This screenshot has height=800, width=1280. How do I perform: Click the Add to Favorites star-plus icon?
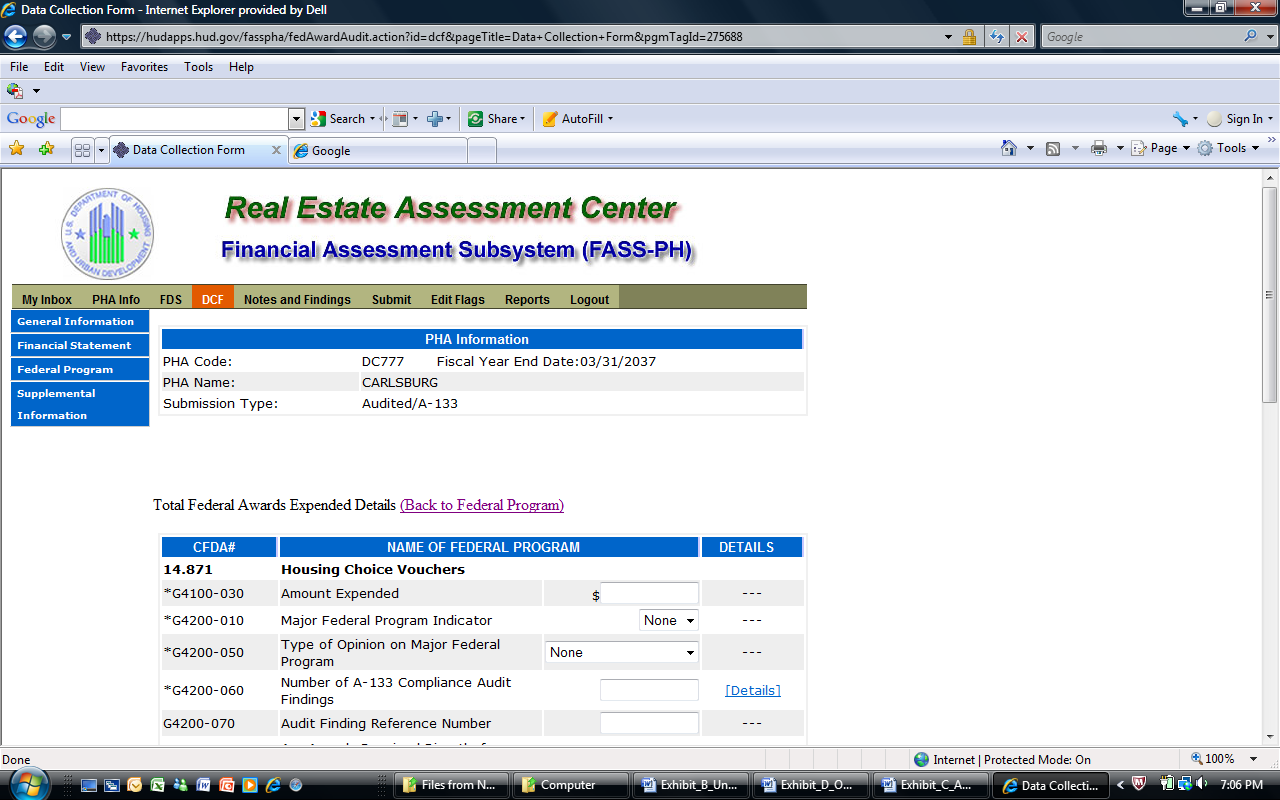coord(46,149)
